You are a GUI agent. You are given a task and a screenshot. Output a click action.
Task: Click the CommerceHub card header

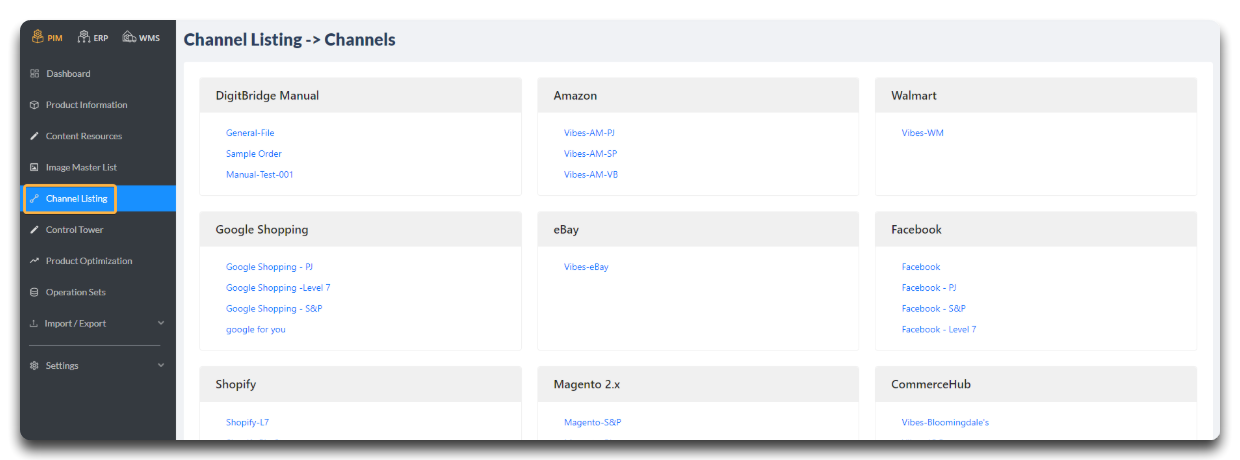point(1036,384)
